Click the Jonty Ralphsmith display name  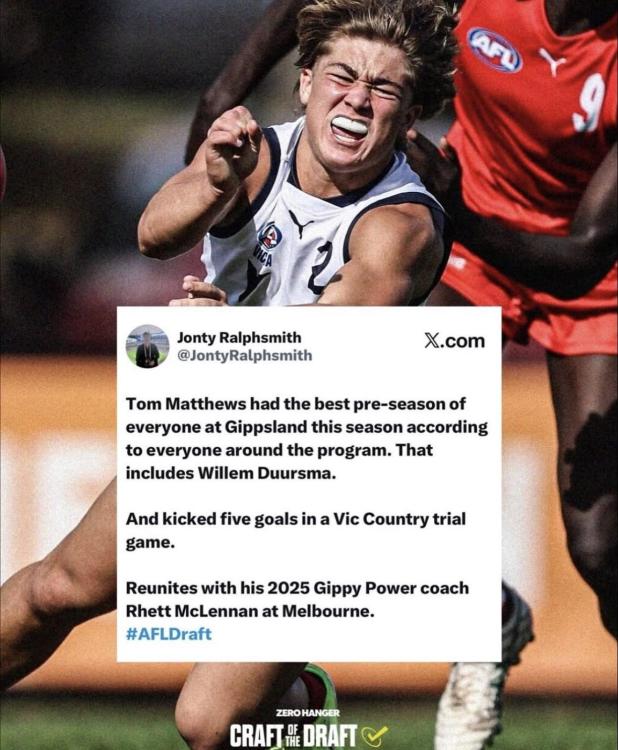coord(239,338)
